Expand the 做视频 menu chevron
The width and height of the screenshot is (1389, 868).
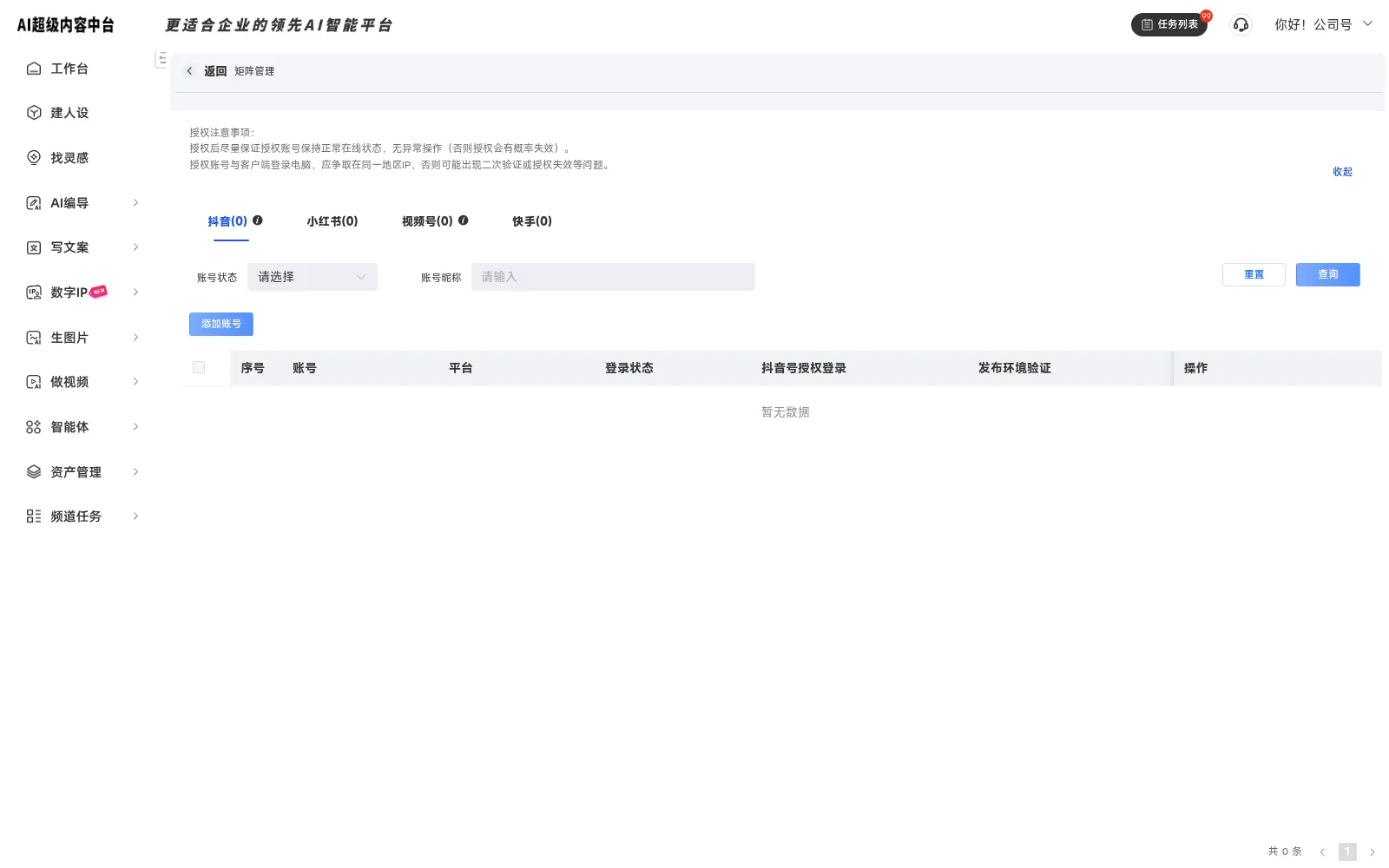point(135,382)
